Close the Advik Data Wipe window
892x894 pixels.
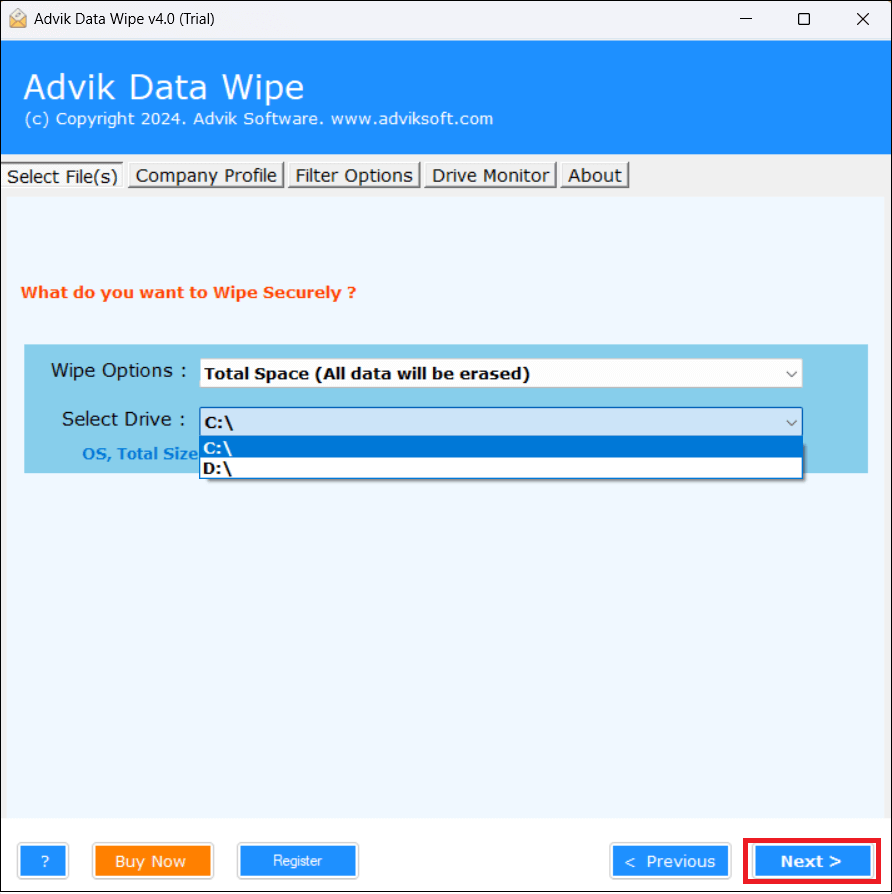[x=862, y=19]
